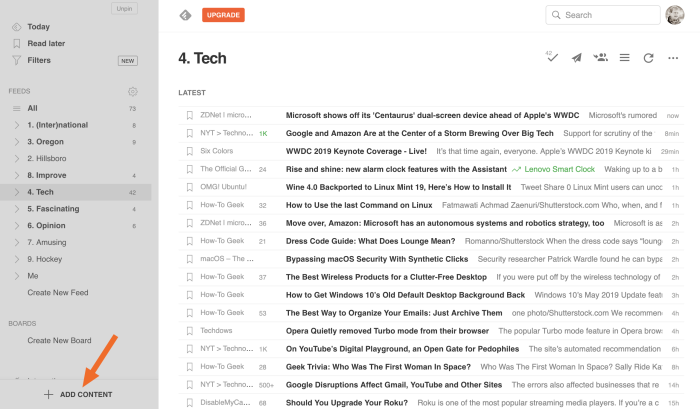Click the macOS – The ... source name
Image resolution: width=700 pixels, height=409 pixels.
pyautogui.click(x=227, y=259)
